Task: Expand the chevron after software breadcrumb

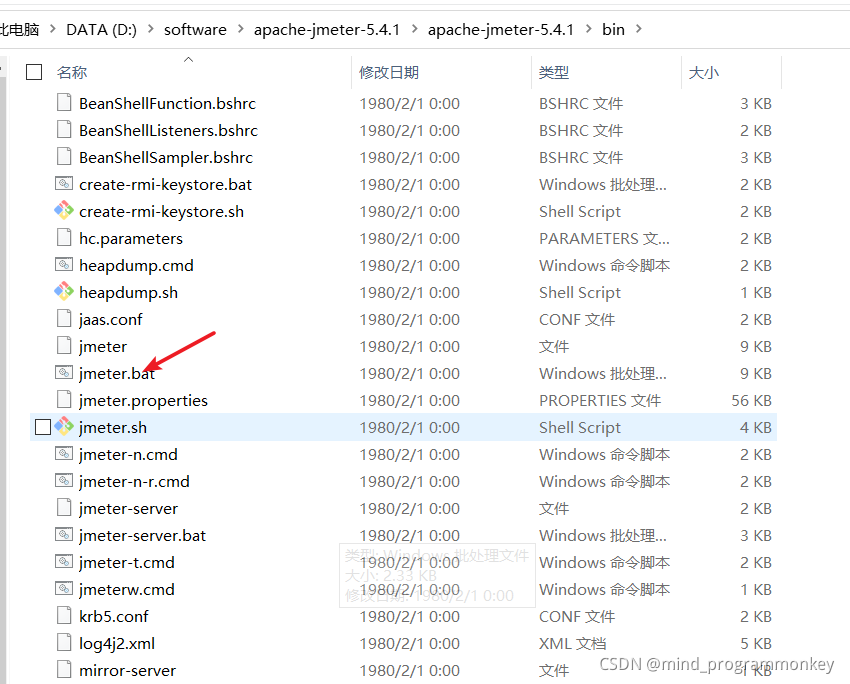Action: [241, 29]
